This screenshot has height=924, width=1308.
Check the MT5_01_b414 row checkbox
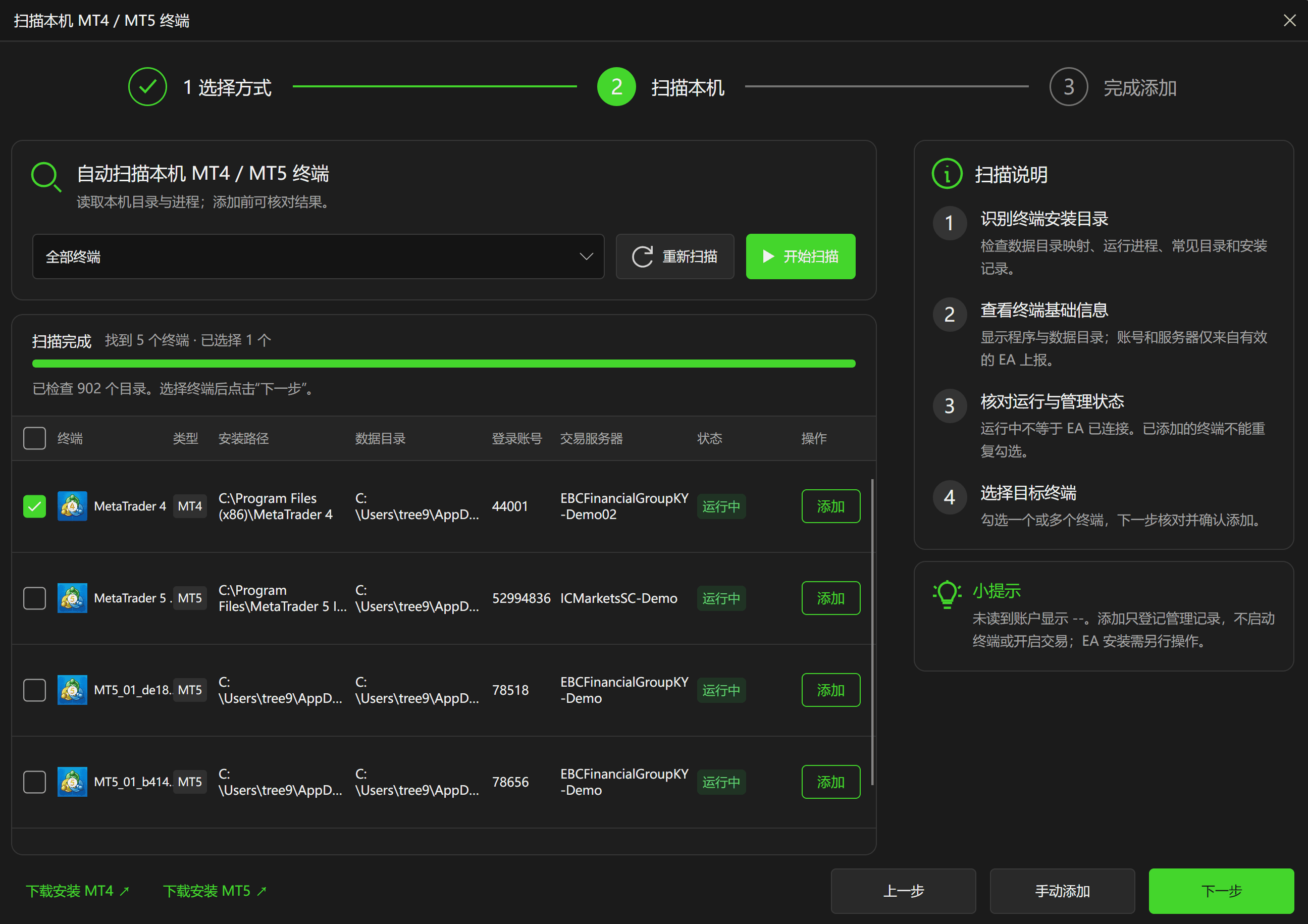coord(35,782)
